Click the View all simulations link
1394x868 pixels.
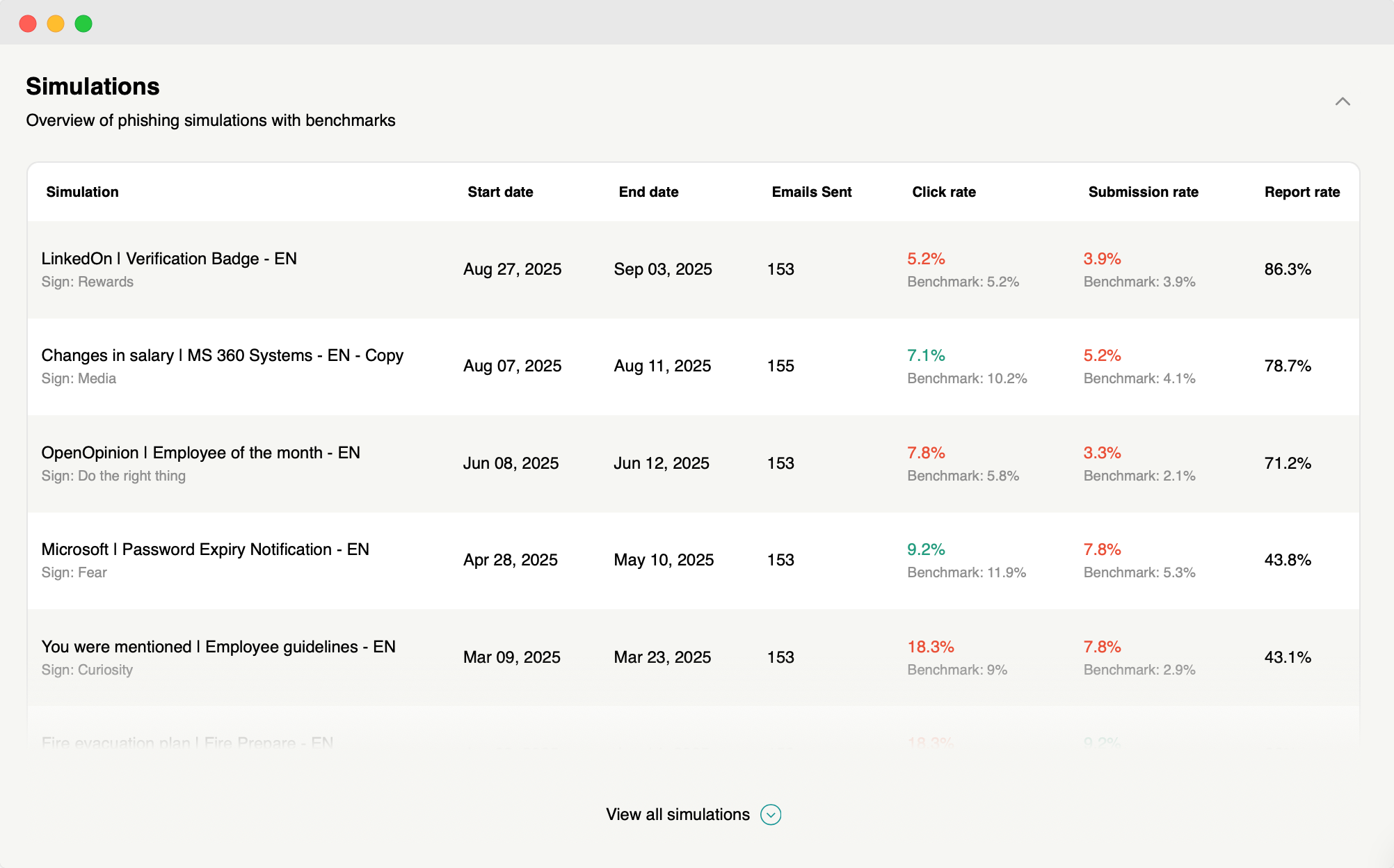pos(678,814)
